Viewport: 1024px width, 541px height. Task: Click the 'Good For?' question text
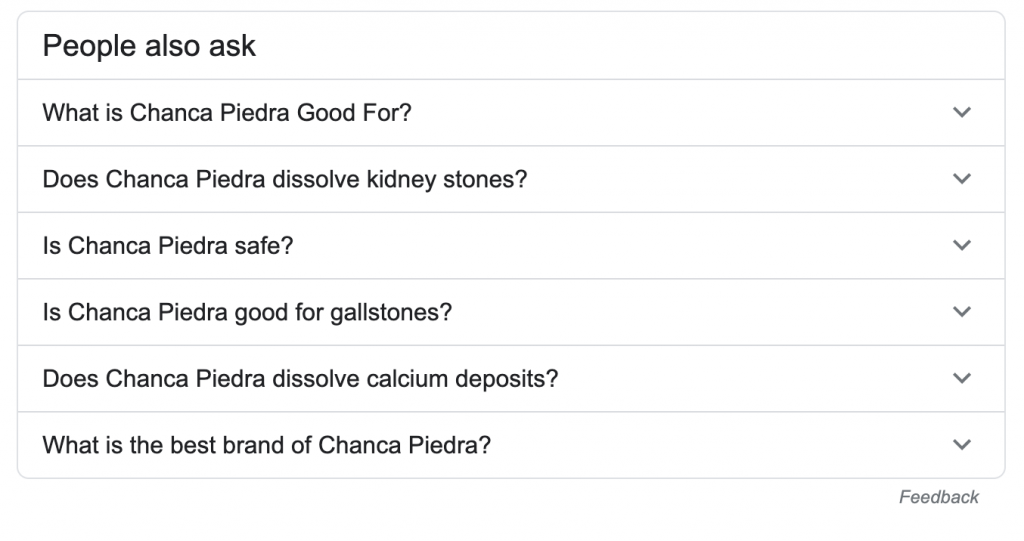point(227,112)
